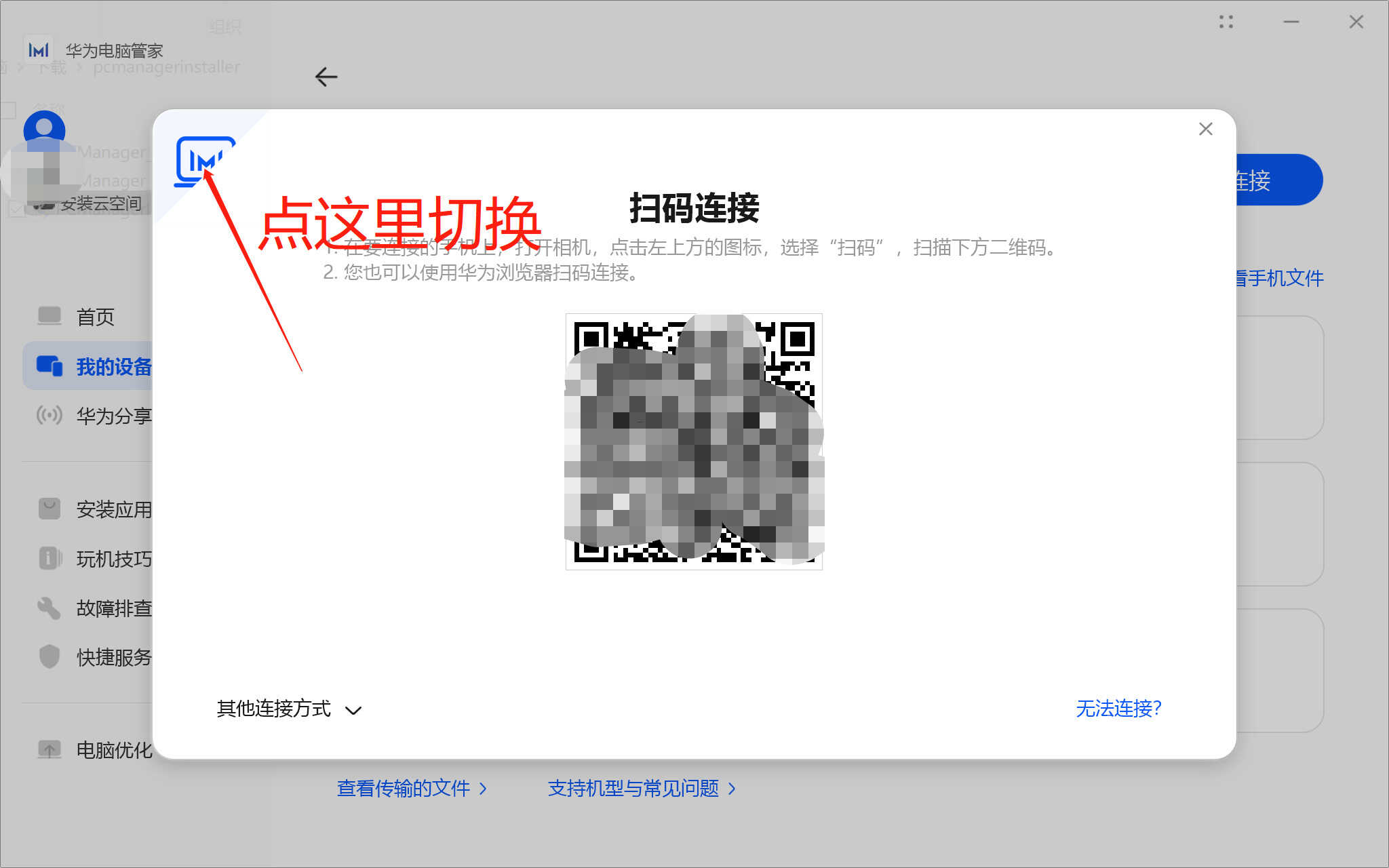Open 玩机技巧 in the sidebar
This screenshot has width=1389, height=868.
pyautogui.click(x=88, y=559)
